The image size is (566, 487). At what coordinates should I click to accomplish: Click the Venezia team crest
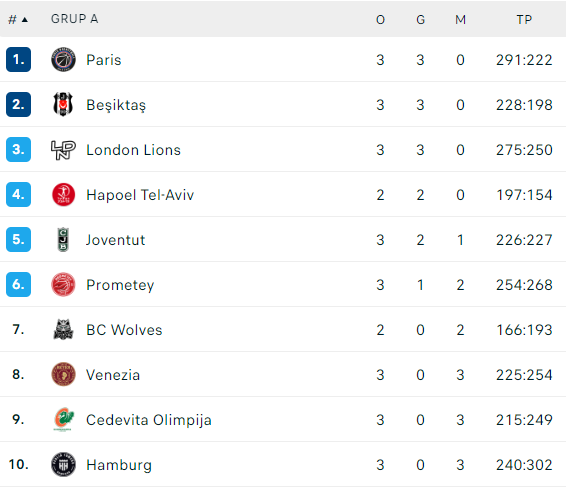(63, 374)
